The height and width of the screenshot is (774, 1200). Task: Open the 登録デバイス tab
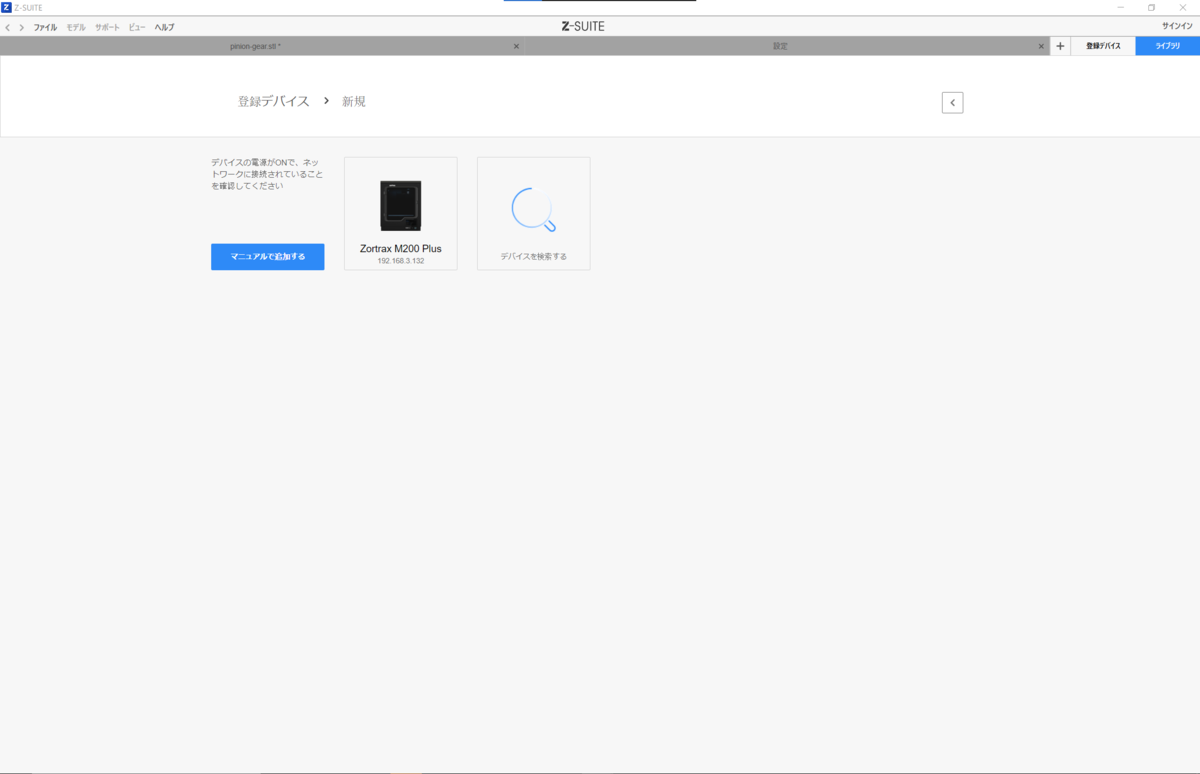coord(1103,46)
